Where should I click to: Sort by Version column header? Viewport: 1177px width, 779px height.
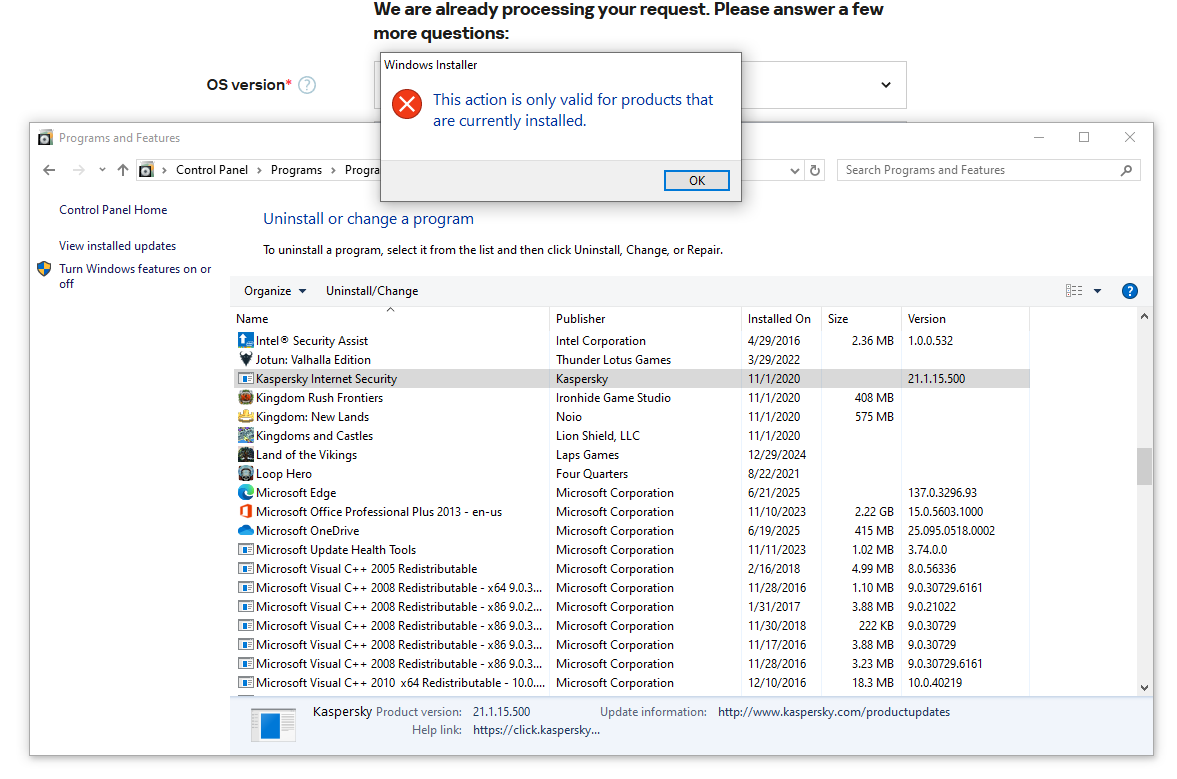965,319
